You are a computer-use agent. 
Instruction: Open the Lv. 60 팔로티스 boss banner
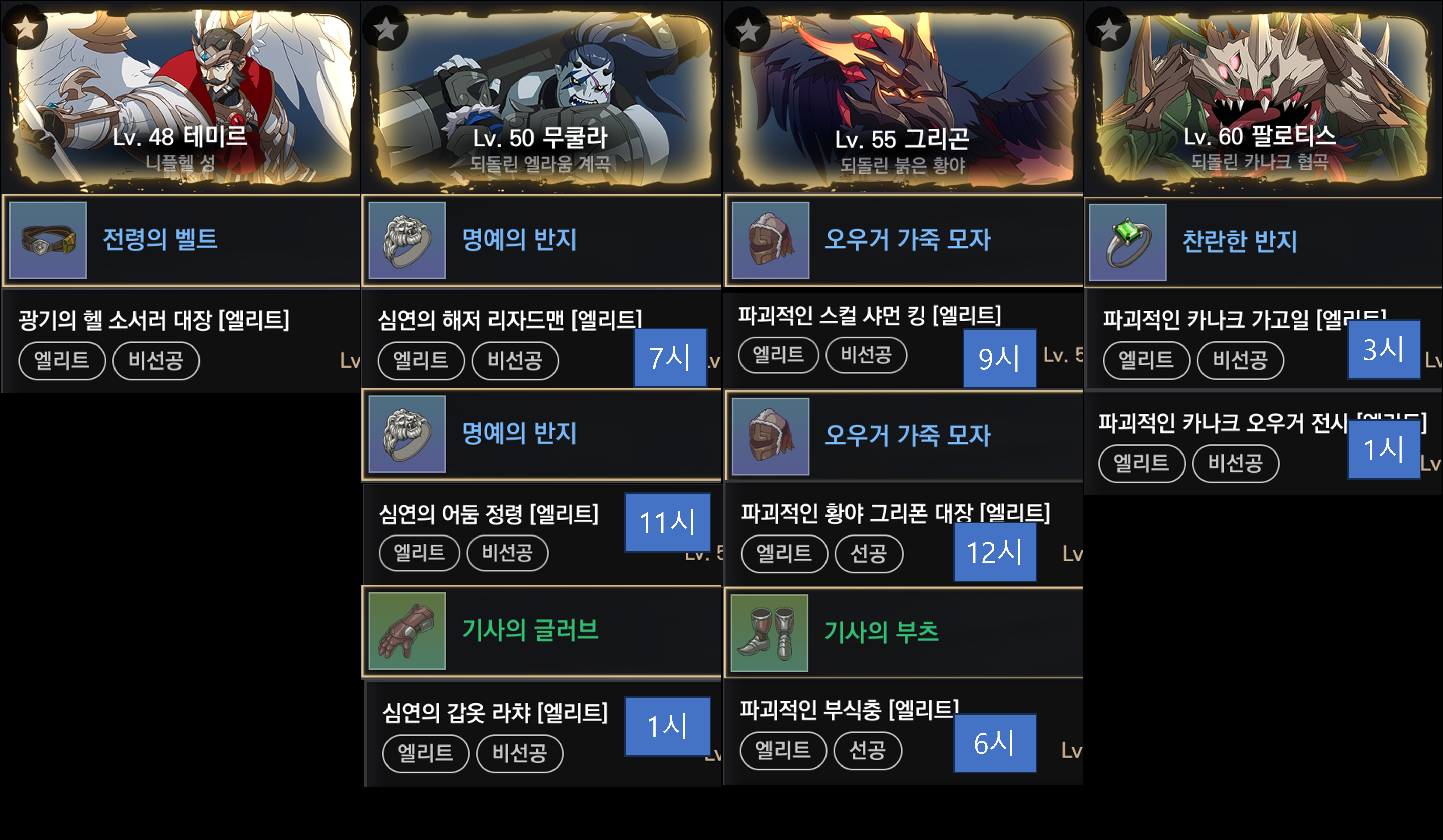pos(1262,99)
